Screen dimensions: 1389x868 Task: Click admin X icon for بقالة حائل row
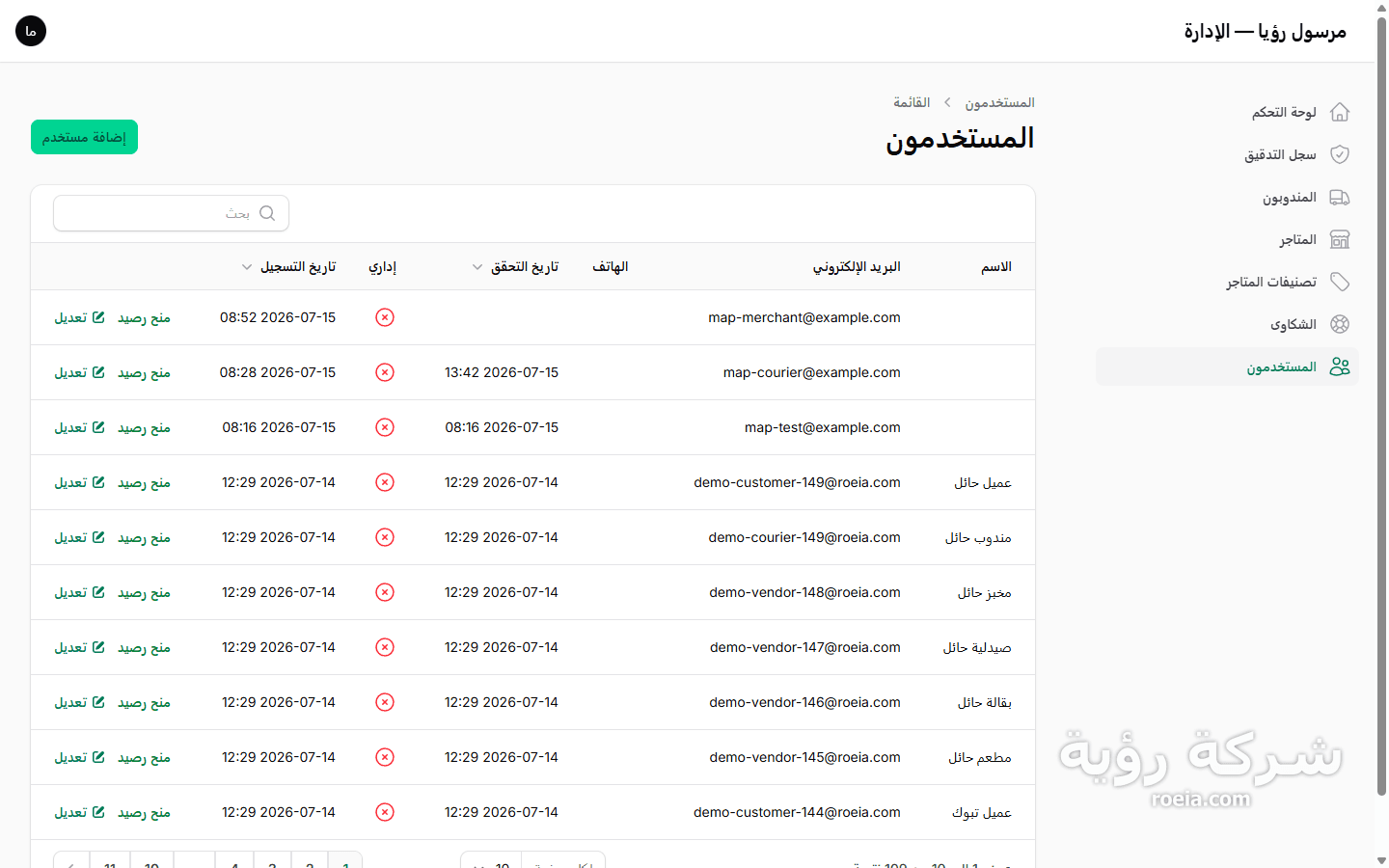coord(385,702)
